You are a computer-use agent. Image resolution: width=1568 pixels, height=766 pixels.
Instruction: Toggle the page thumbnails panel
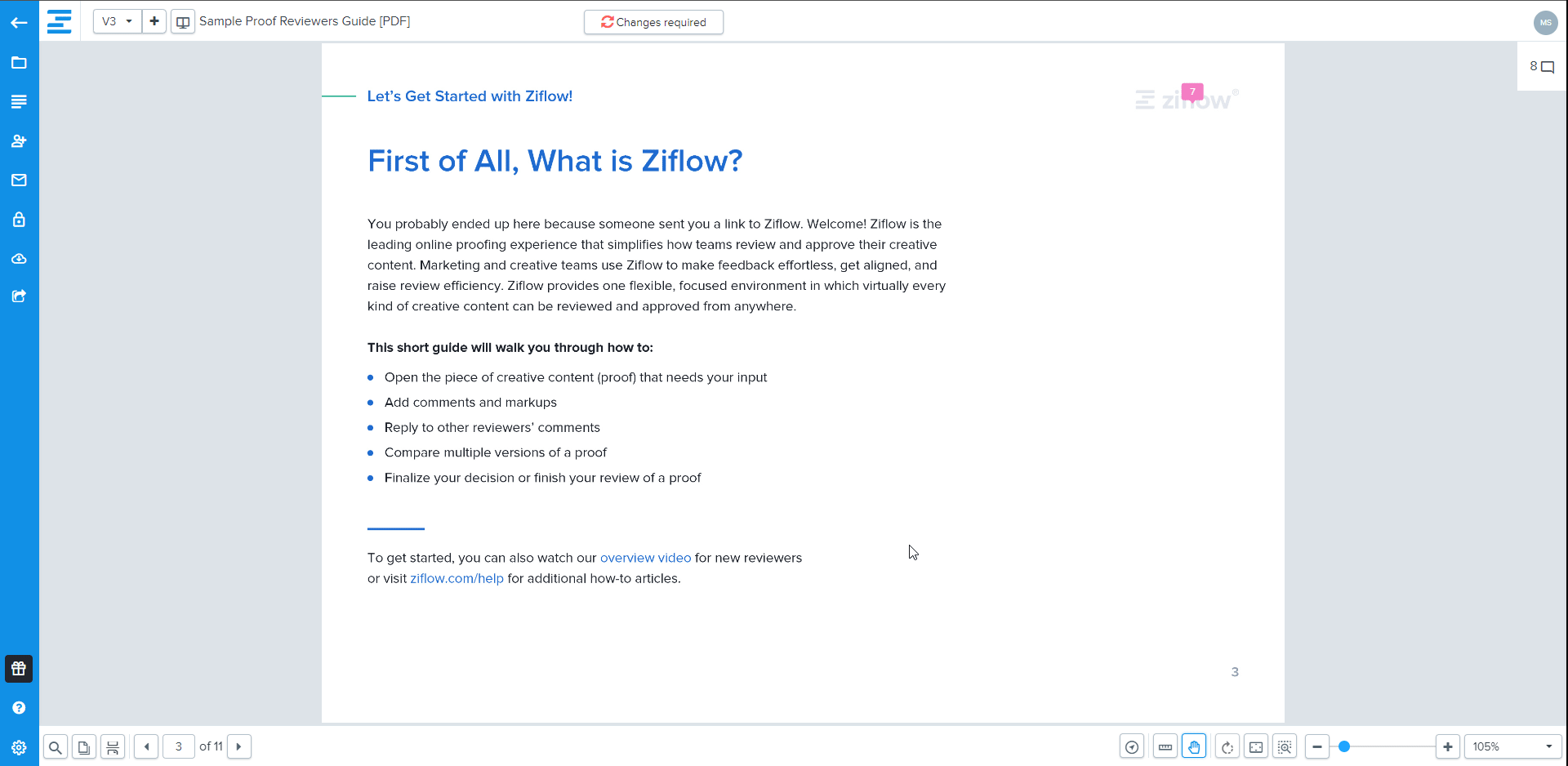83,747
